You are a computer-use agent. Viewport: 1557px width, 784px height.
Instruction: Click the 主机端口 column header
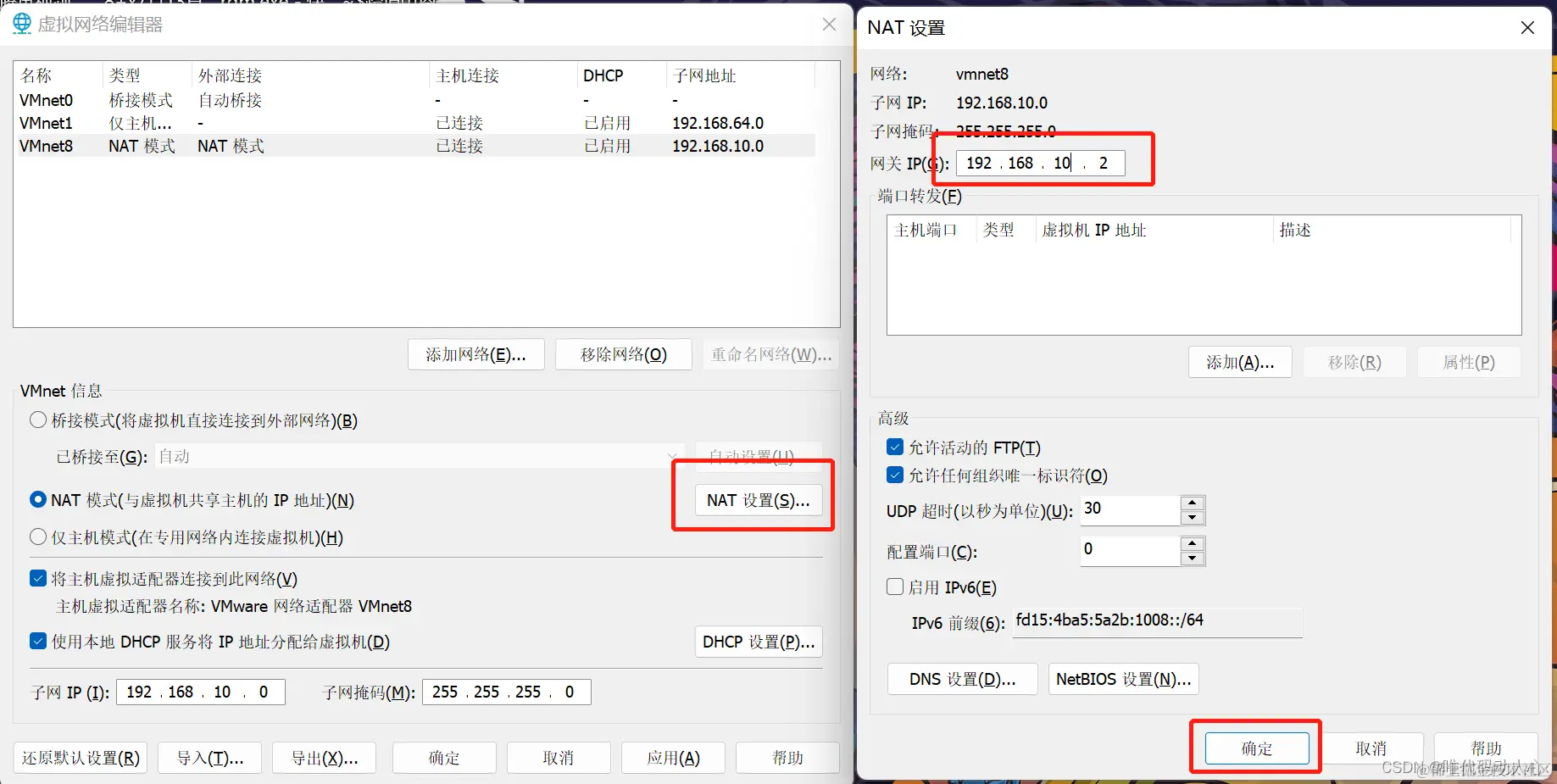pyautogui.click(x=931, y=230)
